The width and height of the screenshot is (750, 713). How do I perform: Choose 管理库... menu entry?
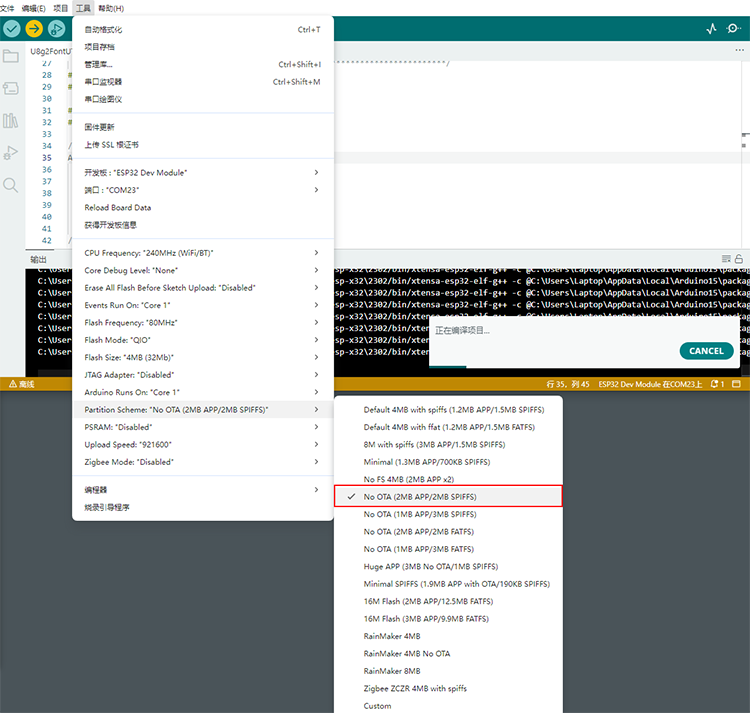click(202, 64)
